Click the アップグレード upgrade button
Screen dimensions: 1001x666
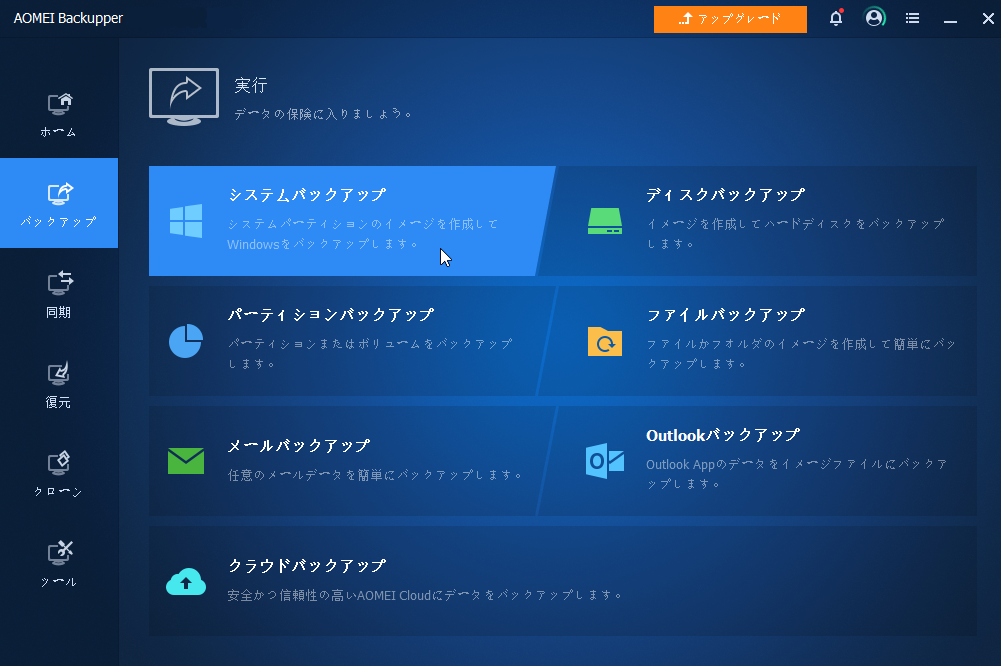[x=730, y=19]
